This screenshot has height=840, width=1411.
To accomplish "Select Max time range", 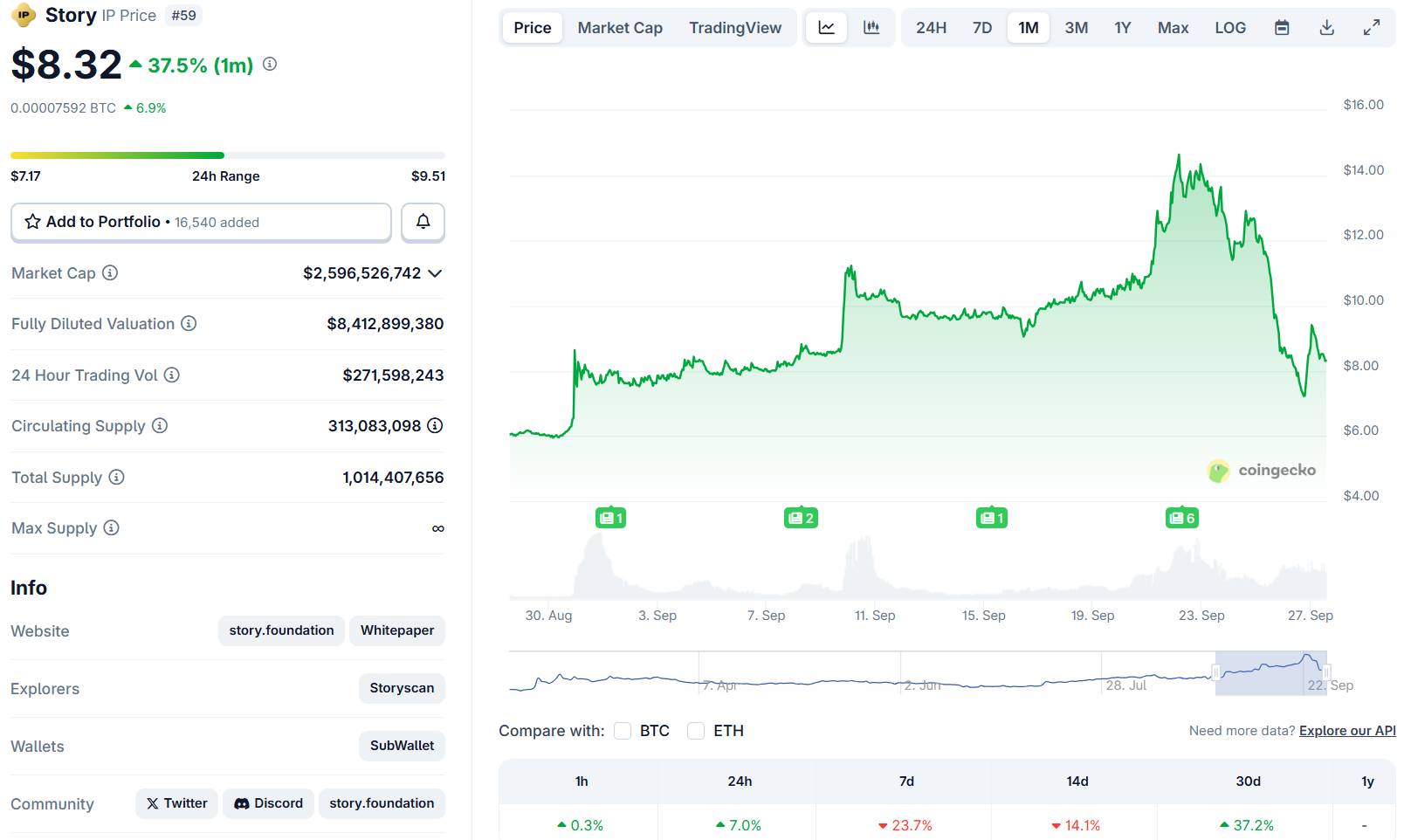I will coord(1174,28).
